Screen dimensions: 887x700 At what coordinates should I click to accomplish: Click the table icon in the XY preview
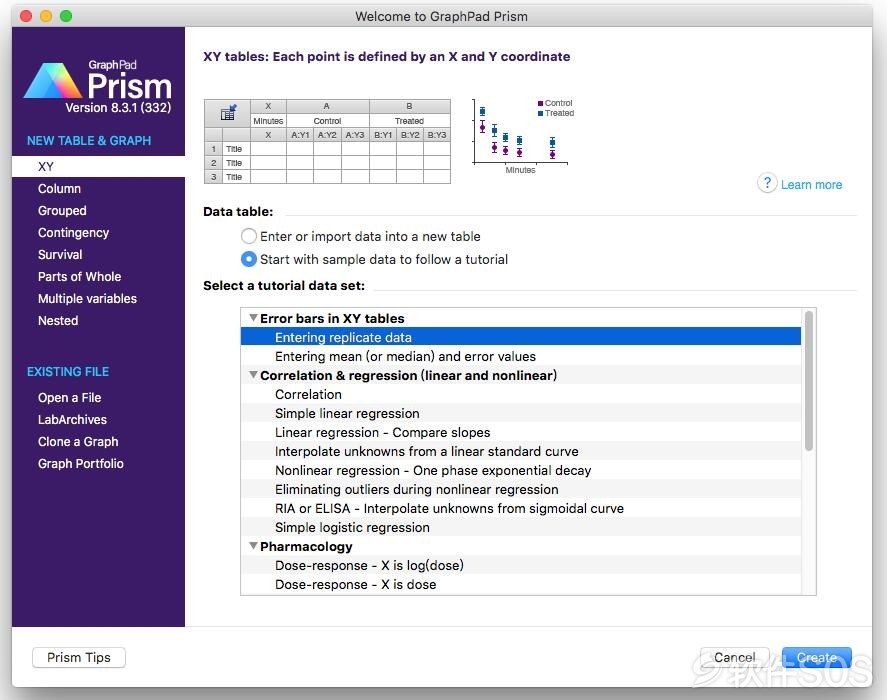[x=228, y=113]
